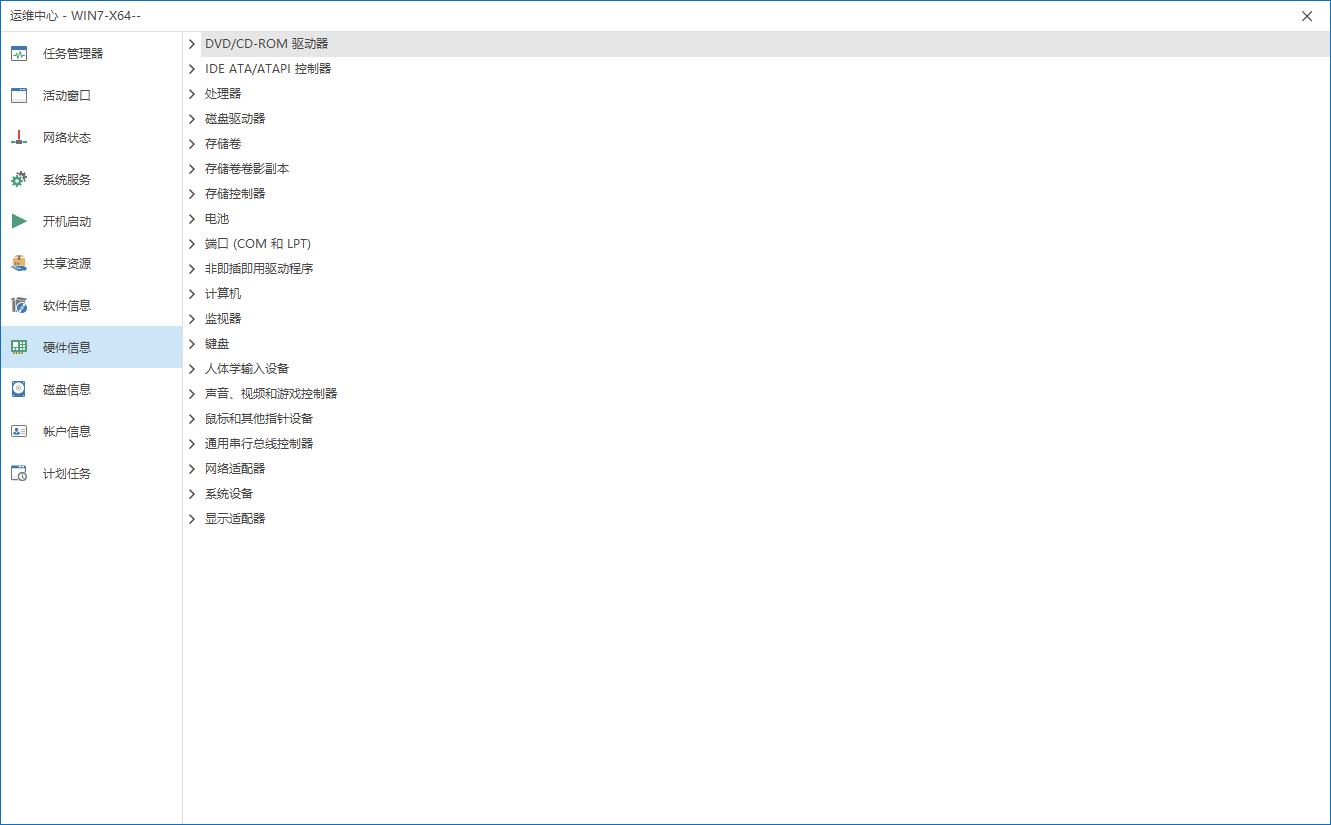Show the 软件信息 page
This screenshot has height=825, width=1331.
pyautogui.click(x=91, y=306)
